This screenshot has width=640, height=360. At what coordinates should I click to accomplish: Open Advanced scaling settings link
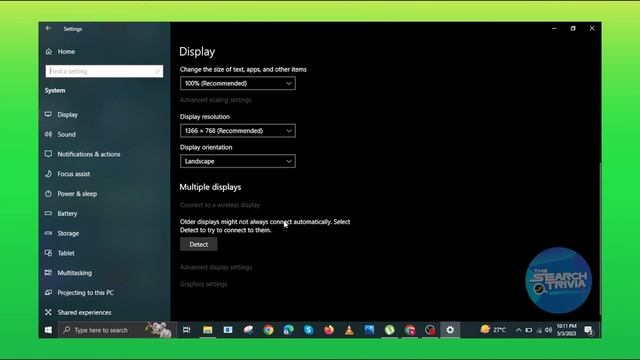[x=216, y=100]
